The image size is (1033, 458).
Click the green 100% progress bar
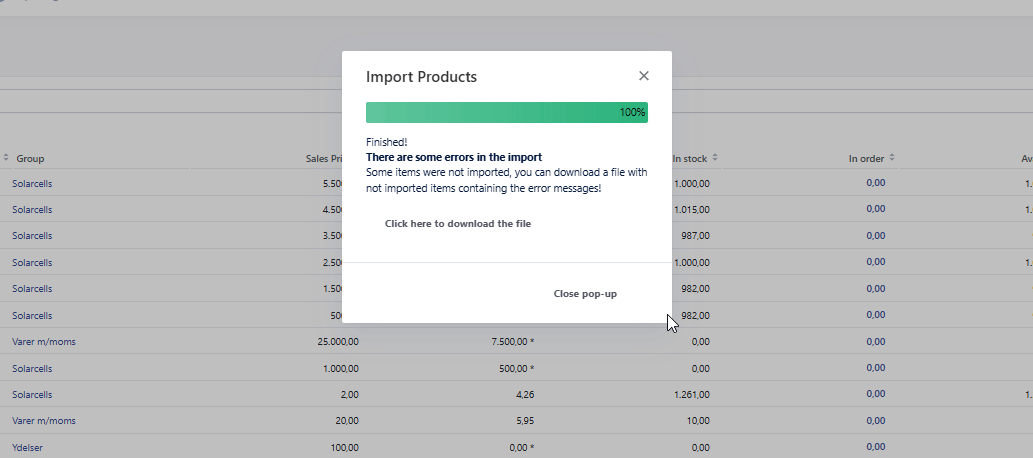pyautogui.click(x=506, y=112)
